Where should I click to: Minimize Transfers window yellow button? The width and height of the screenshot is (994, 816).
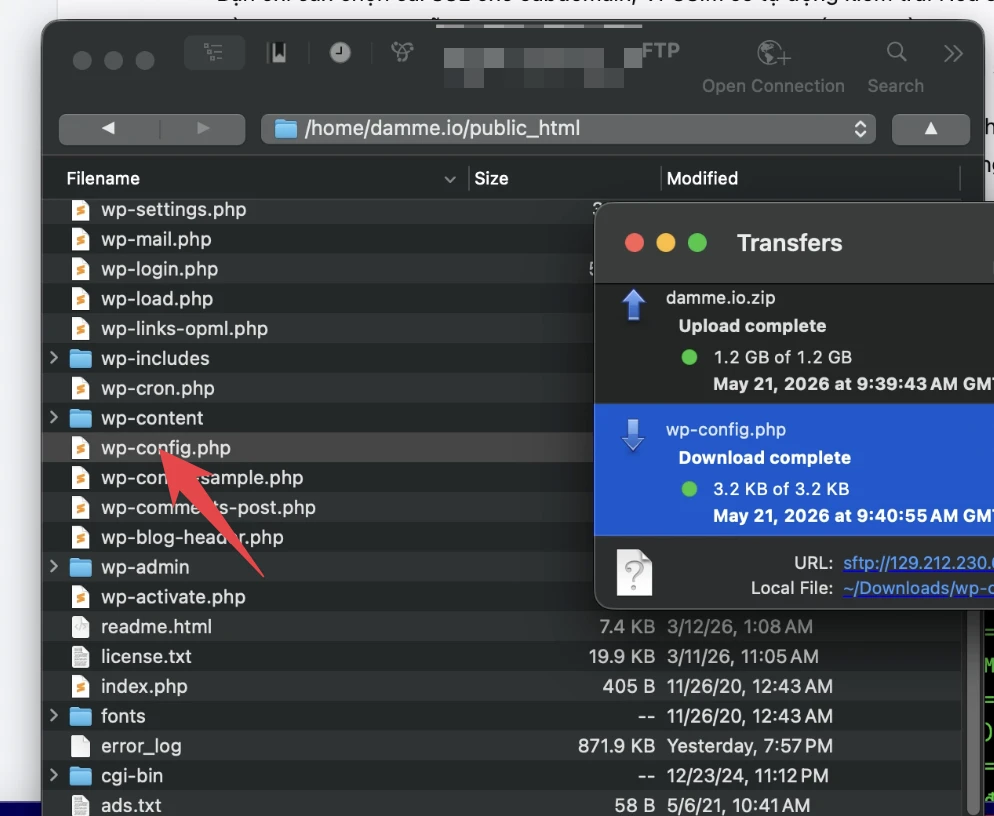(666, 243)
